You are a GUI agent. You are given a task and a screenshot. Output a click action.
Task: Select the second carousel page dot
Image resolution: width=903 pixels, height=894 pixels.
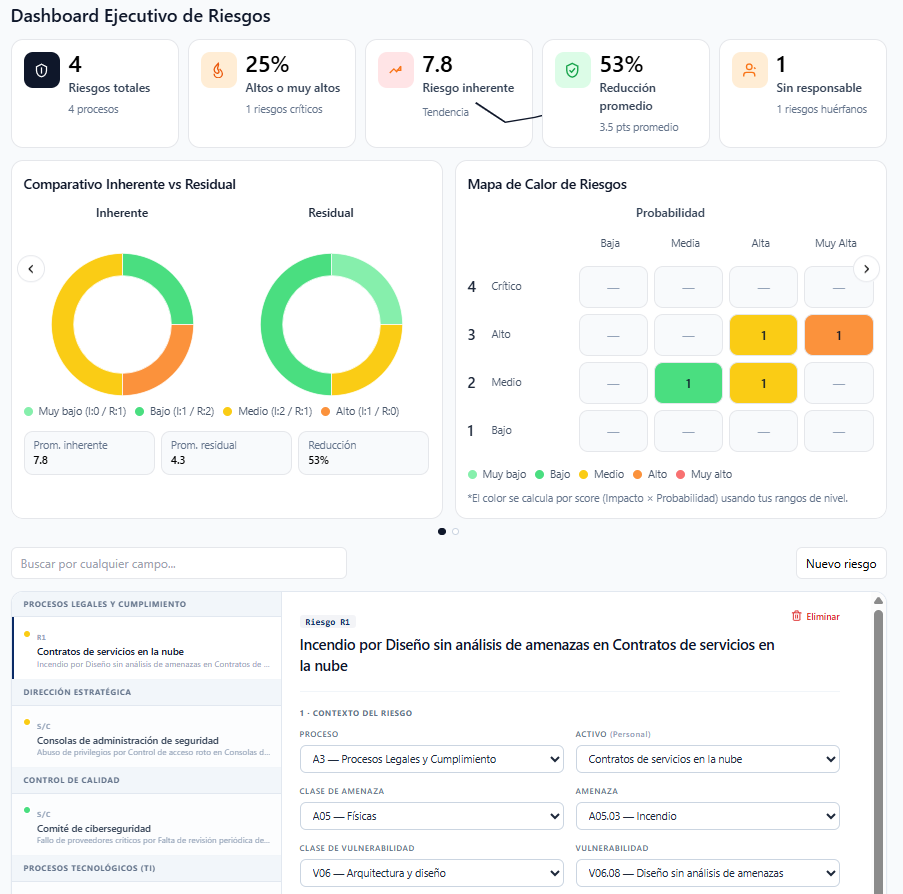pyautogui.click(x=456, y=531)
